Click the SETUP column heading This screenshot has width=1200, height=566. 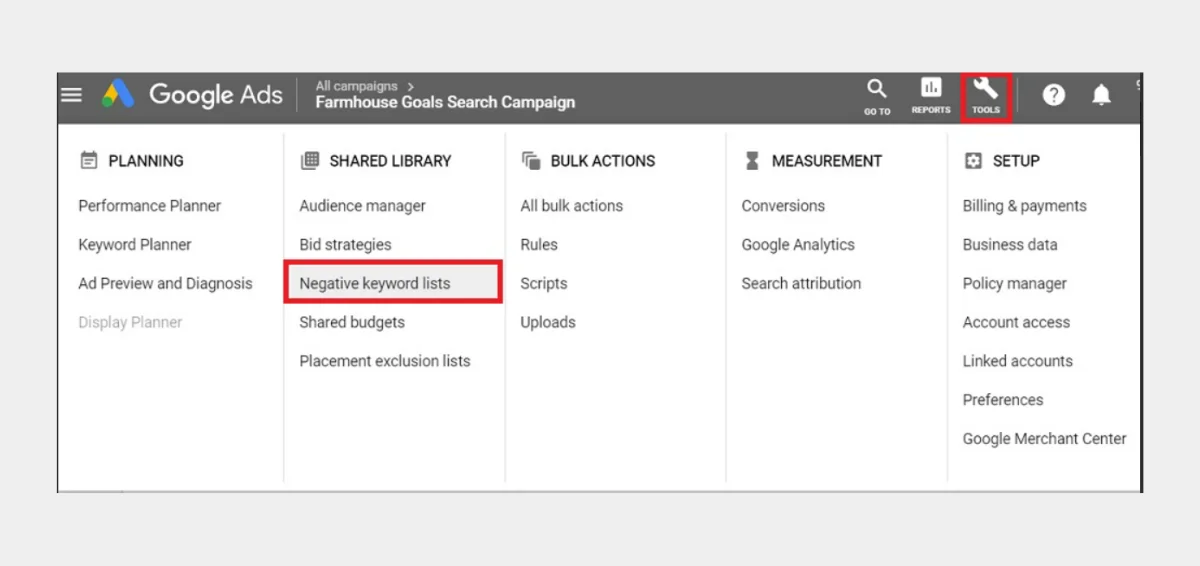1016,161
